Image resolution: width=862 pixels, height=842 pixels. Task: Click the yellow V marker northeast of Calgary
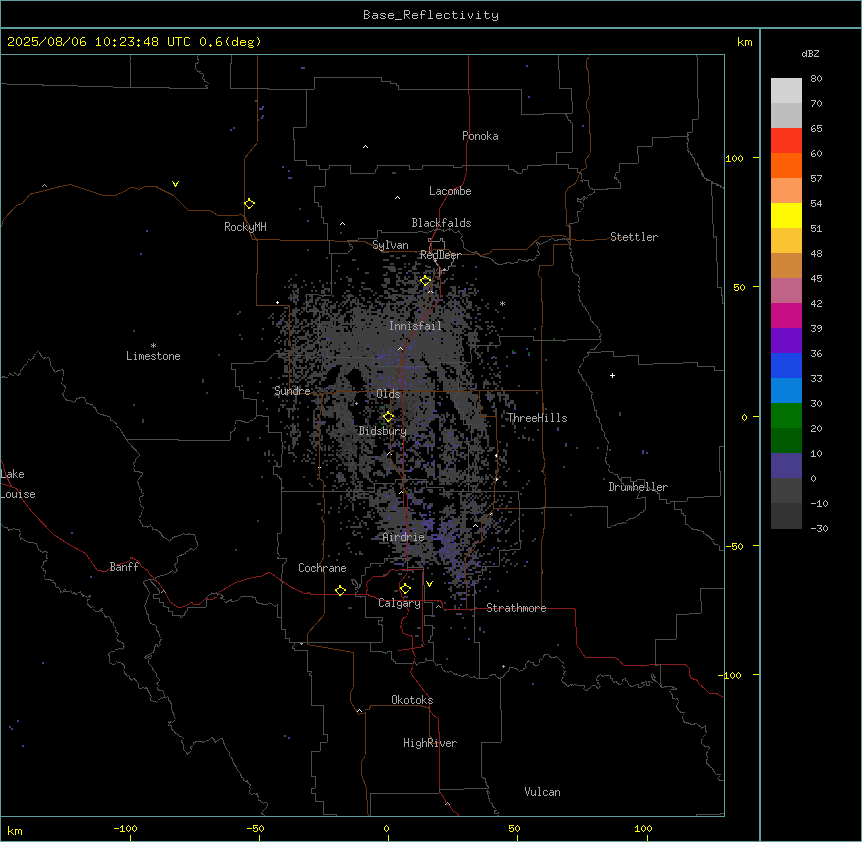(x=429, y=584)
